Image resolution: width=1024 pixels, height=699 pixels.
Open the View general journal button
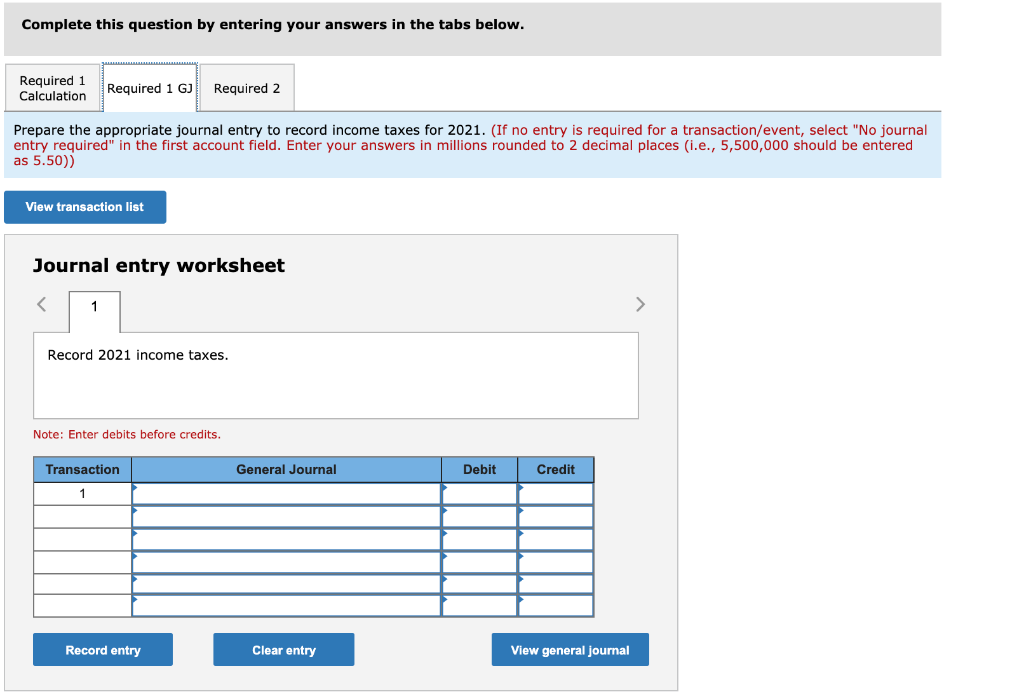[570, 649]
